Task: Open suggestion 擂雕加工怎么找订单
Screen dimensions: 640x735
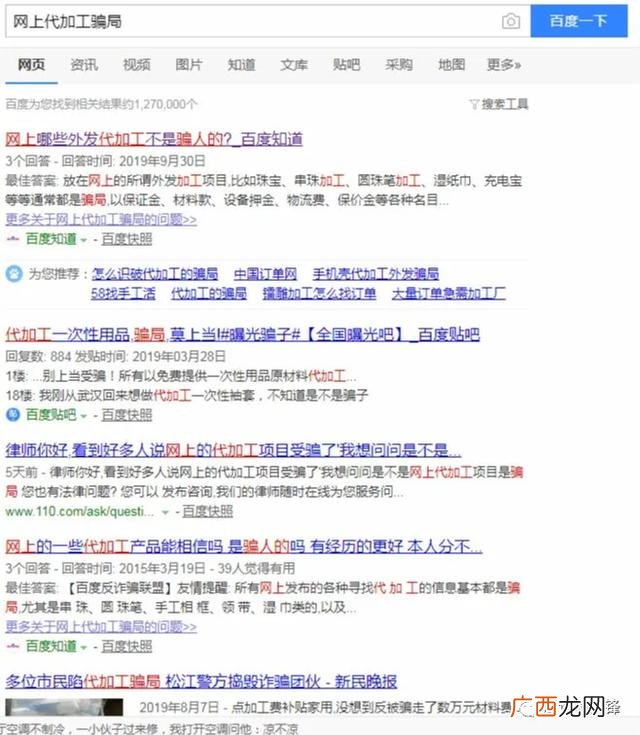Action: coord(319,293)
